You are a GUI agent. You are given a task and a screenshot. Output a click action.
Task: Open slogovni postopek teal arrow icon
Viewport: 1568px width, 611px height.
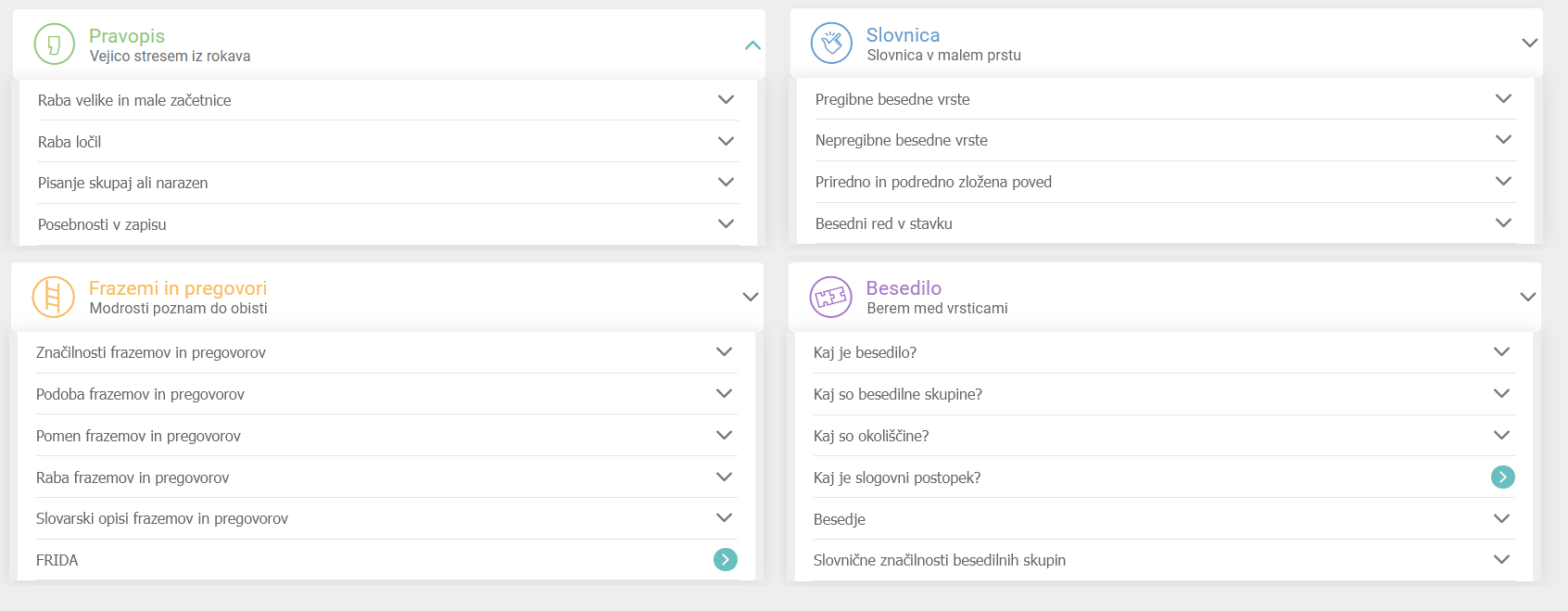tap(1502, 477)
